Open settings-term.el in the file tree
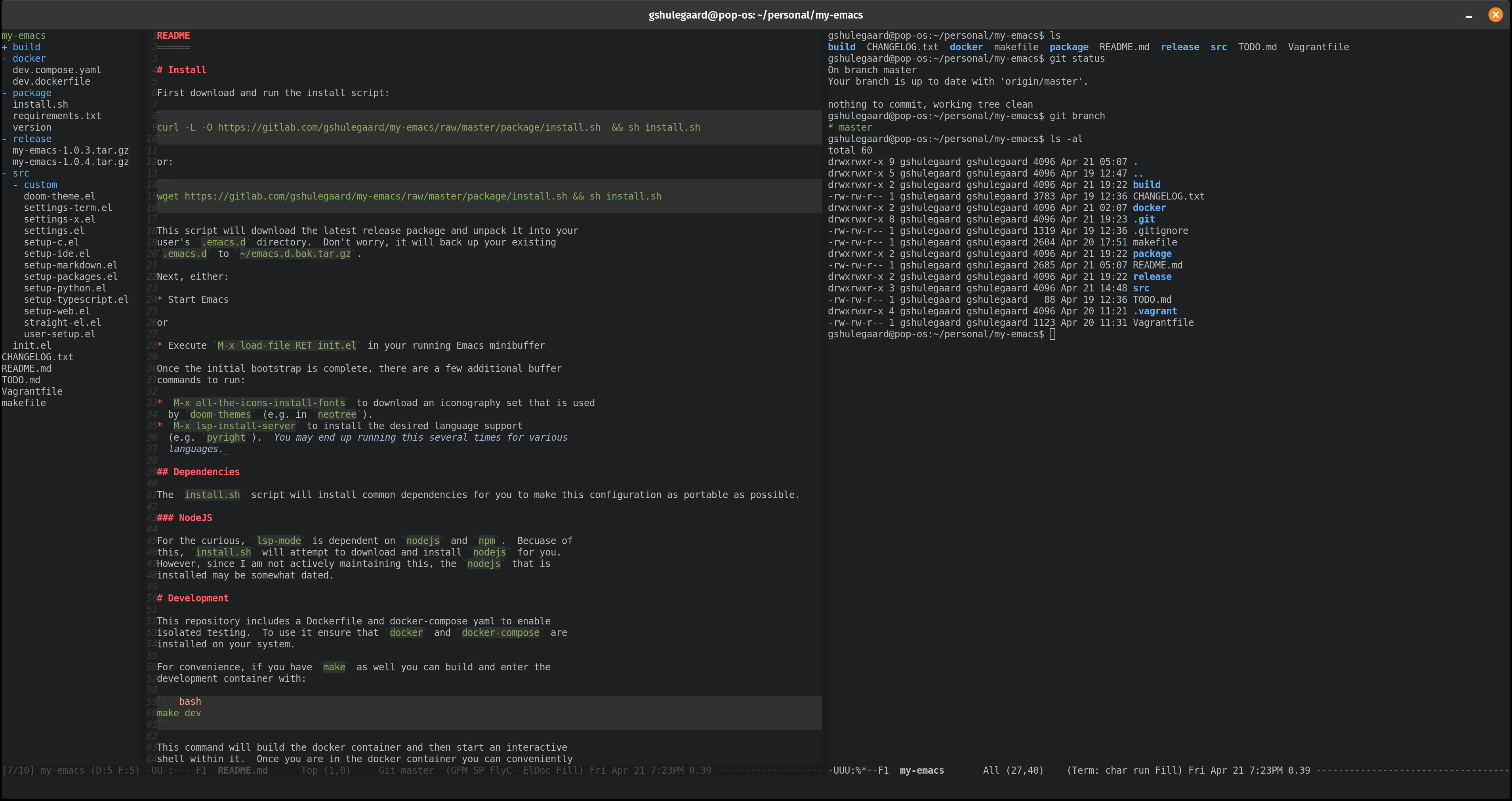The width and height of the screenshot is (1512, 801). click(x=68, y=208)
